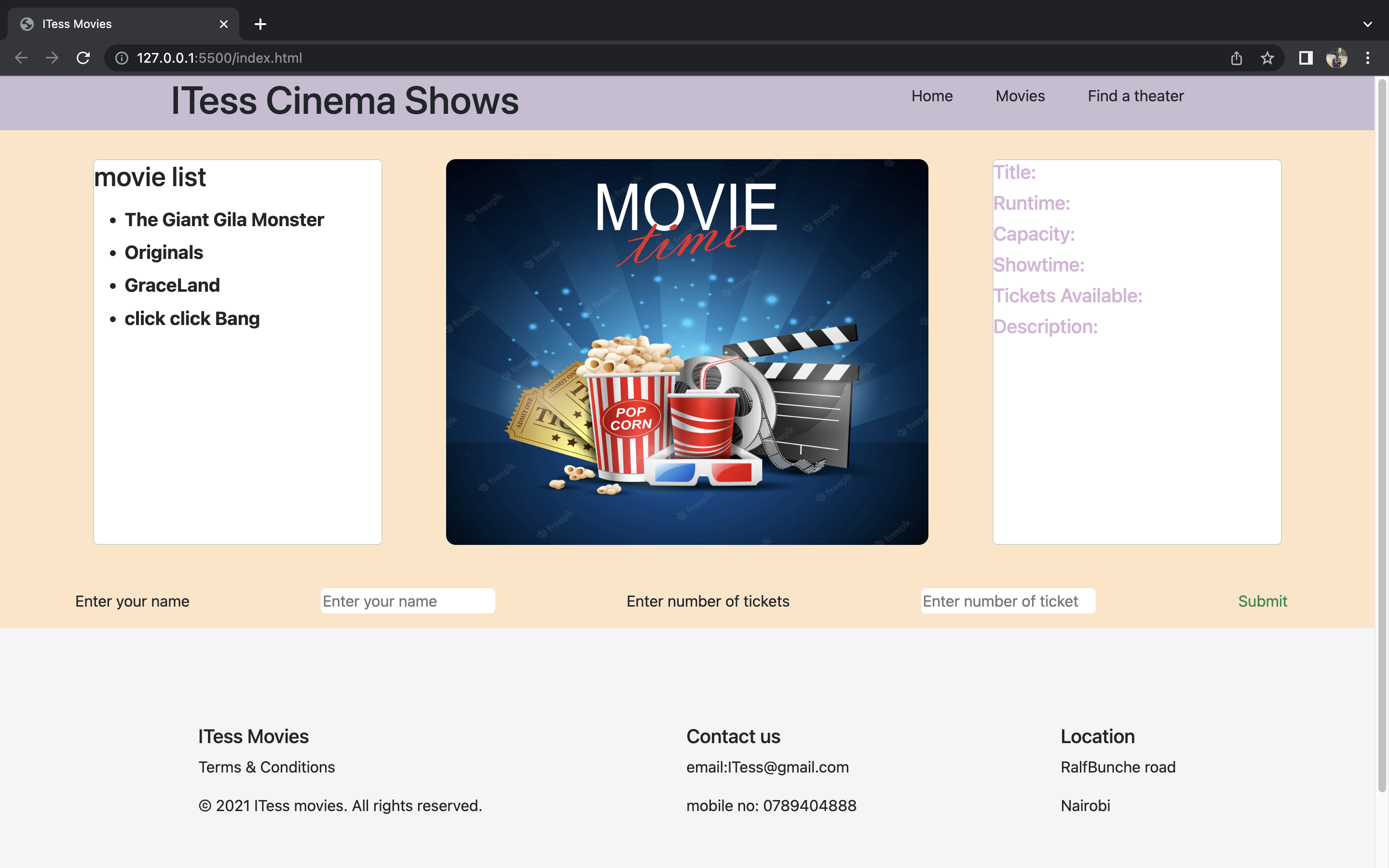Open the share page icon
The height and width of the screenshot is (868, 1389).
pyautogui.click(x=1236, y=58)
